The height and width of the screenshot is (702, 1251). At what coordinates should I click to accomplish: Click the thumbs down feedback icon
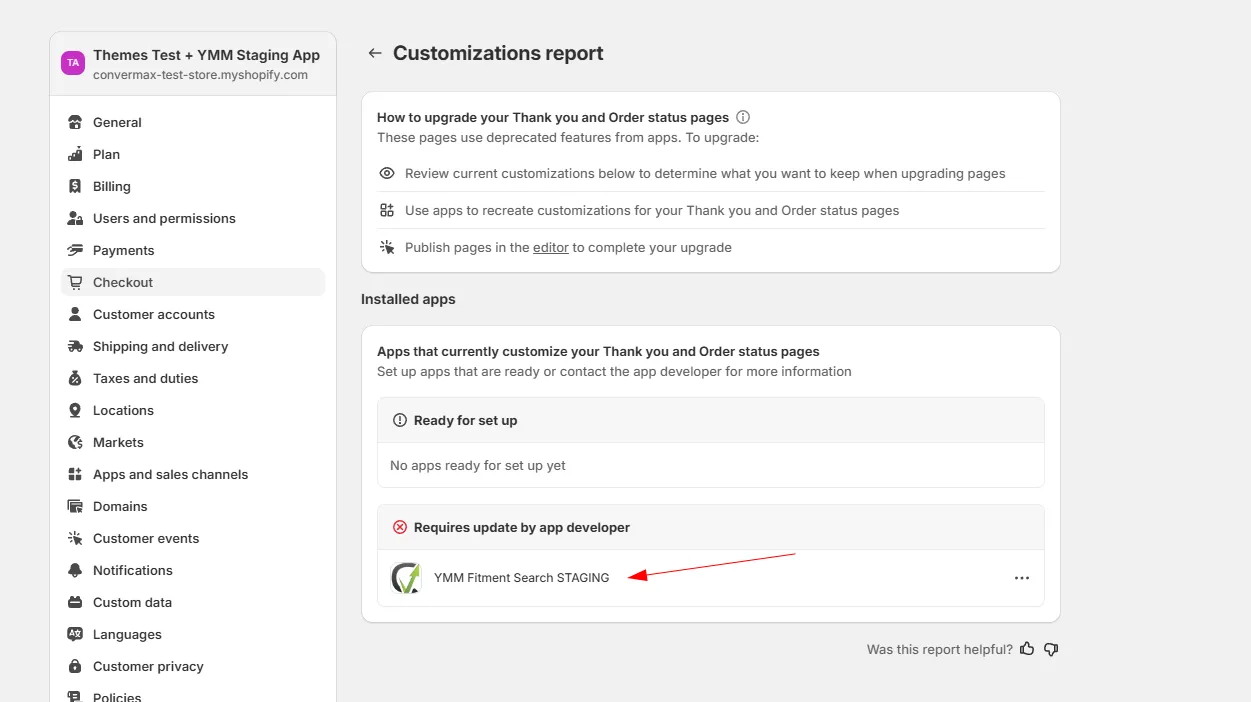(1051, 649)
